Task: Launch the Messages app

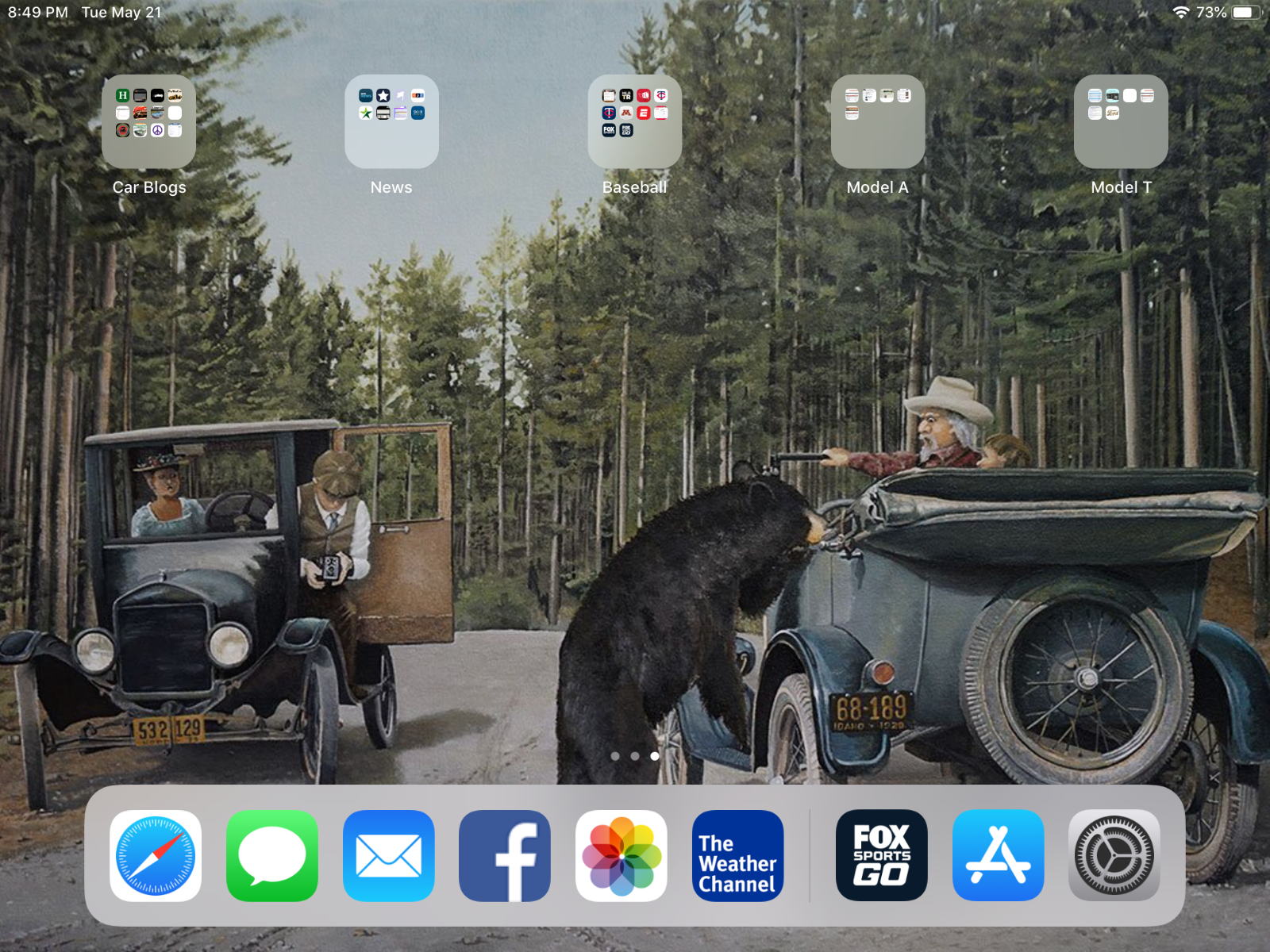Action: click(x=272, y=856)
